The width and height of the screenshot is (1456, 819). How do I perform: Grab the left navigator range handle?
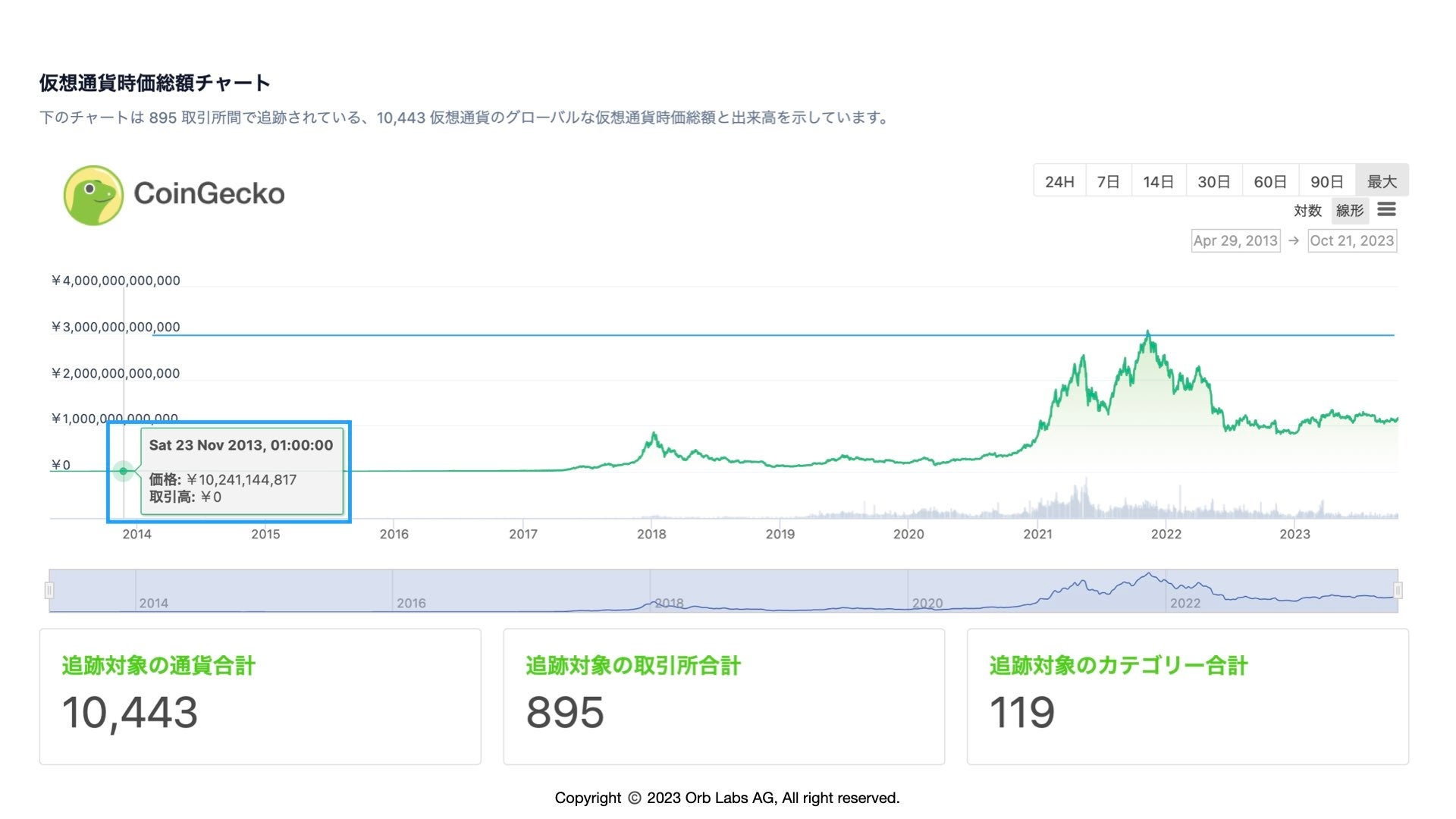coord(49,590)
